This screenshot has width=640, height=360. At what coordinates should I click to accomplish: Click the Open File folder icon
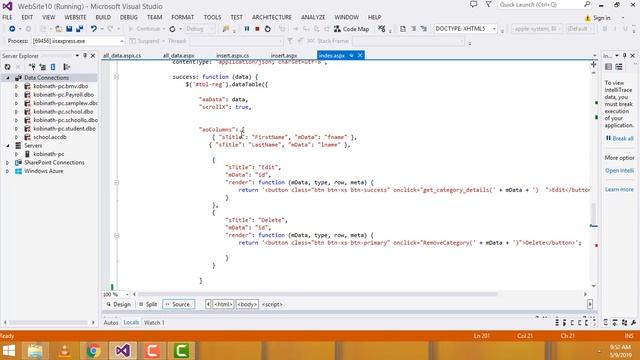click(59, 29)
